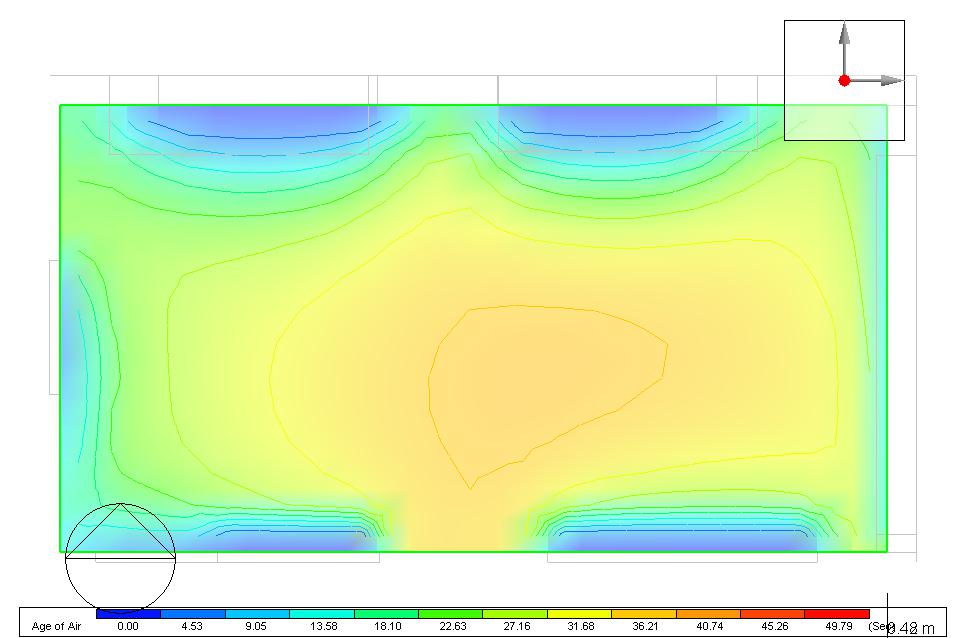
Task: Click the 18.10 legend value
Action: pyautogui.click(x=388, y=626)
